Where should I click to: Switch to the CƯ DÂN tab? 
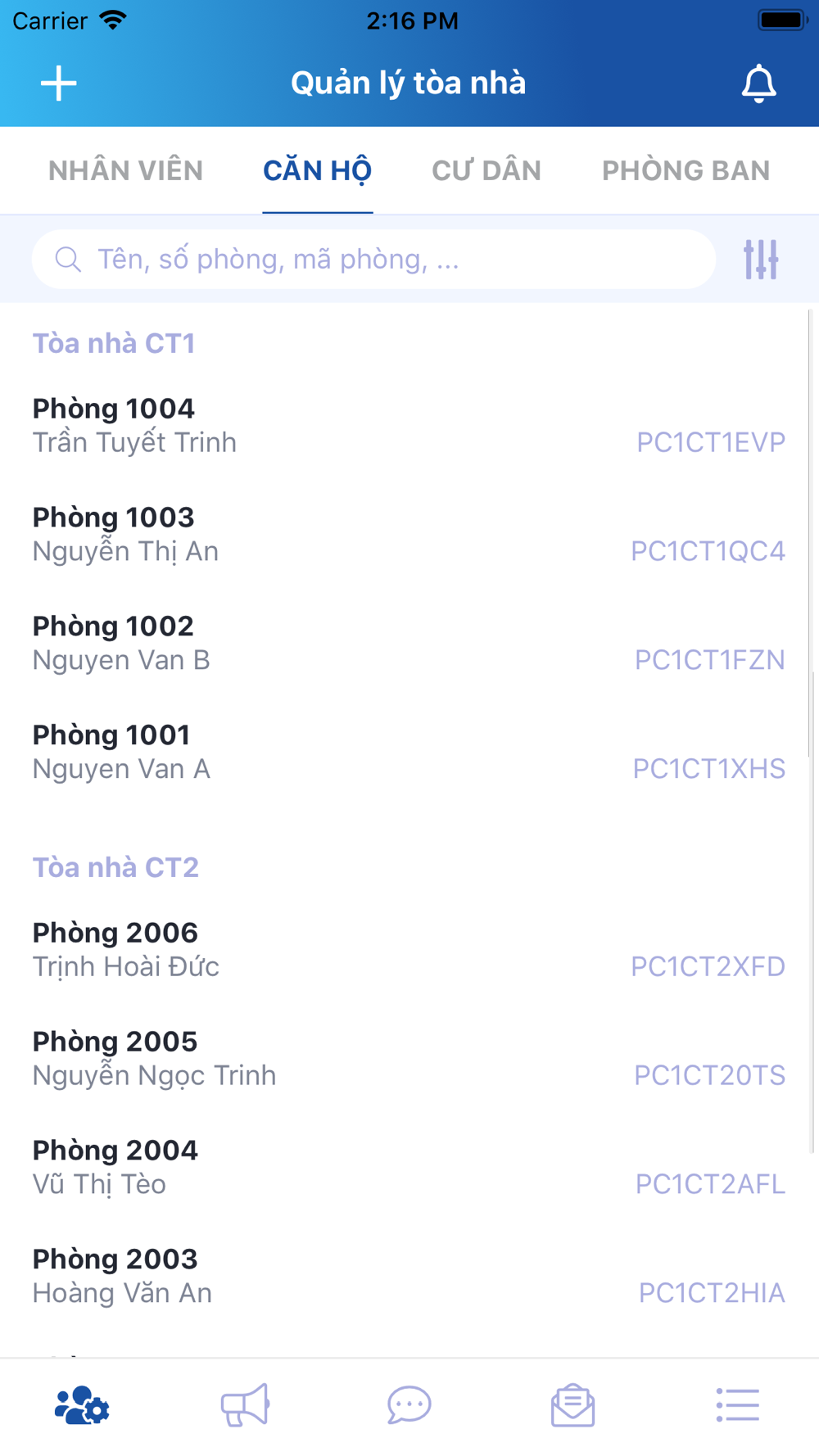pyautogui.click(x=486, y=170)
